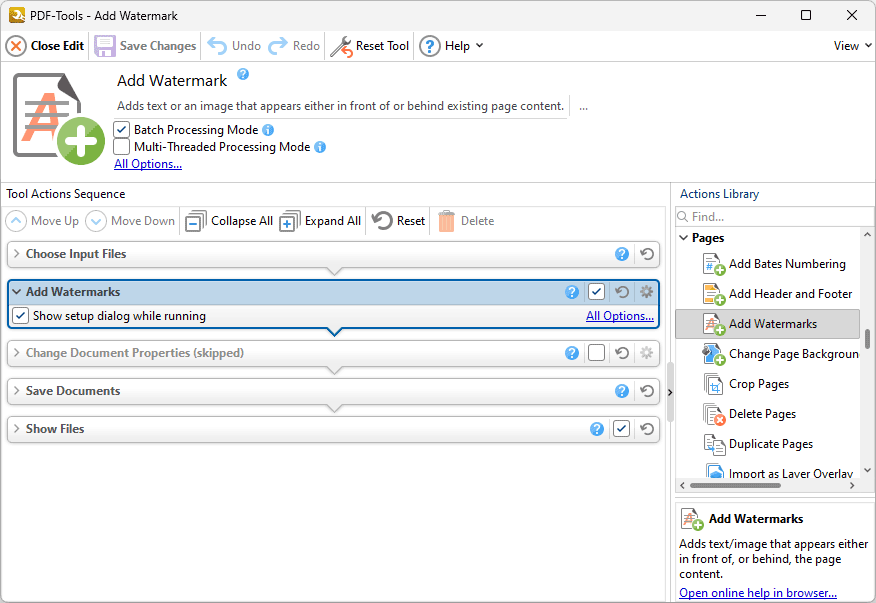Viewport: 876px width, 603px height.
Task: Enable Multi-Threaded Processing Mode checkbox
Action: click(x=121, y=147)
